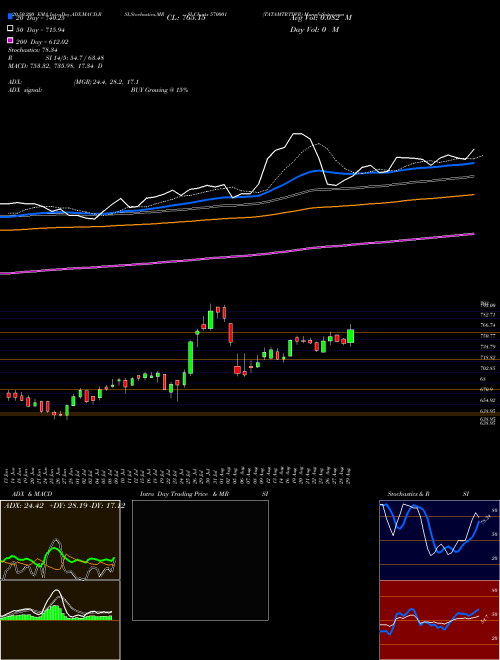Click the 734.79 price axis label
The width and height of the screenshot is (500, 660).
(487, 347)
